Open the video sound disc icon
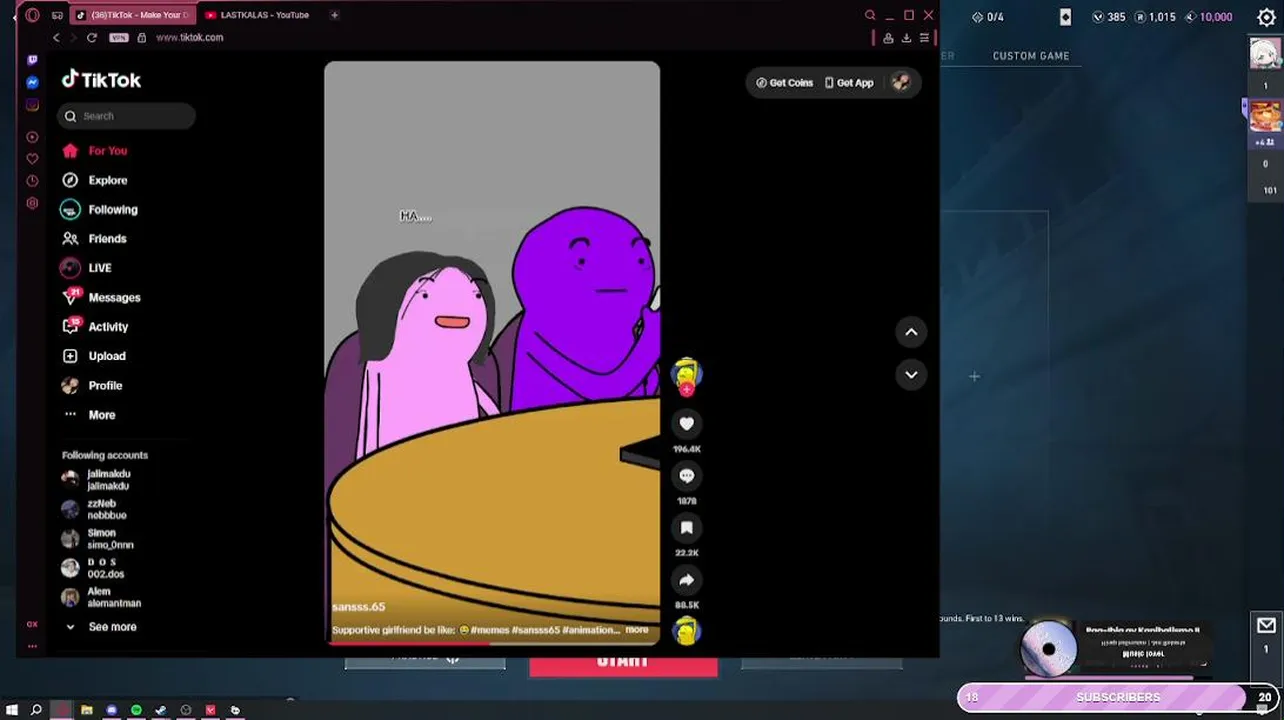1284x720 pixels. click(686, 631)
